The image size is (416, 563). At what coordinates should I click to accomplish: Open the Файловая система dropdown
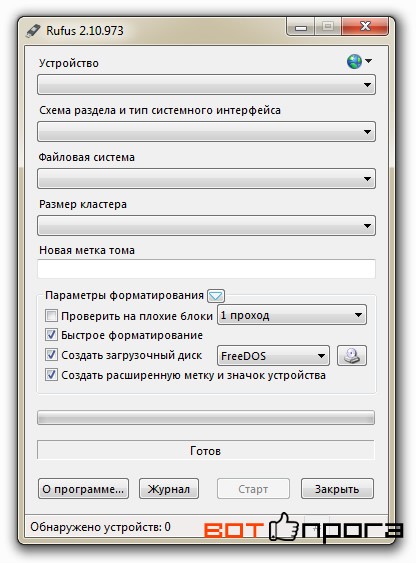pos(206,178)
